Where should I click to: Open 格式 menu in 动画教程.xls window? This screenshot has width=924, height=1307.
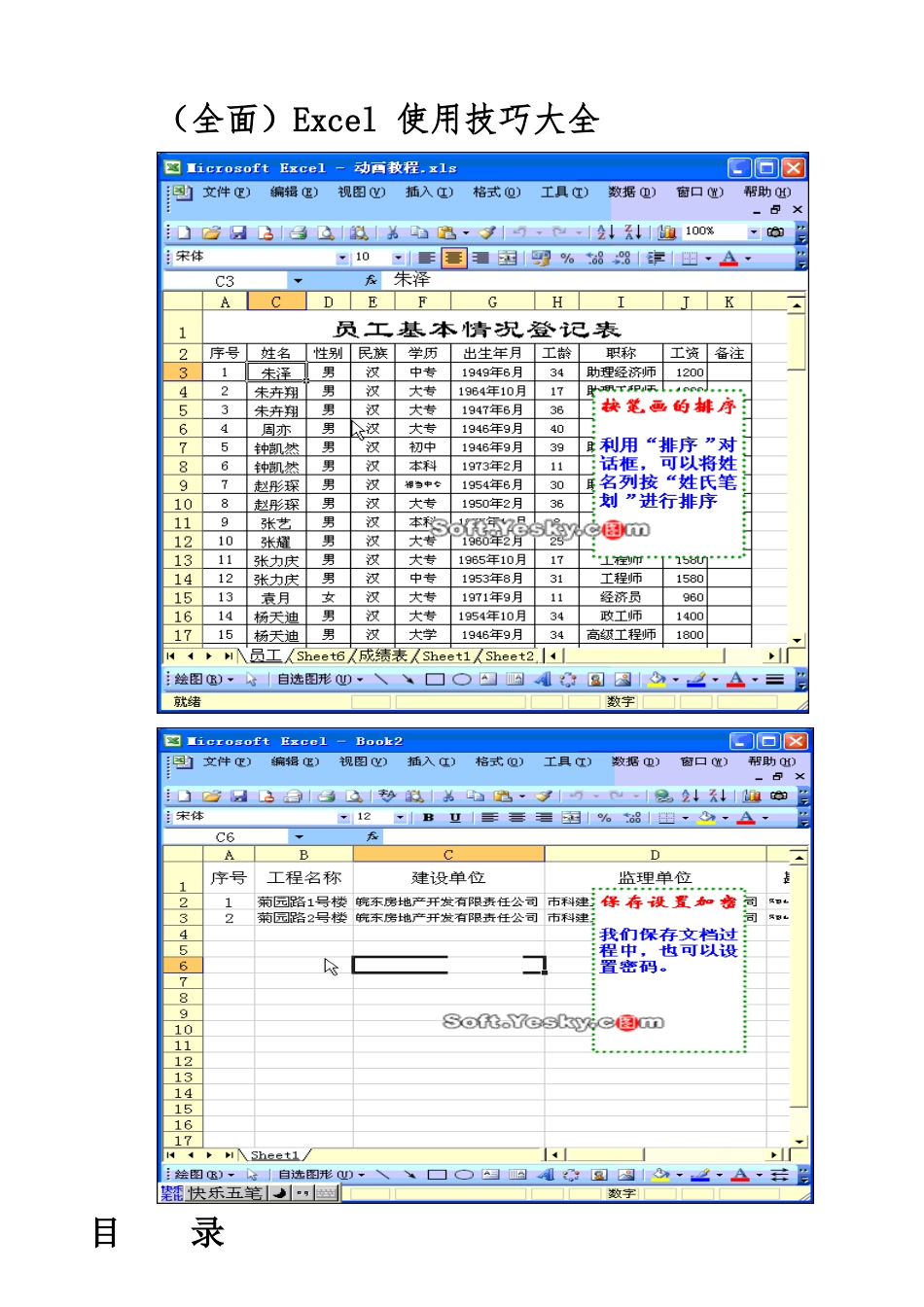click(496, 192)
